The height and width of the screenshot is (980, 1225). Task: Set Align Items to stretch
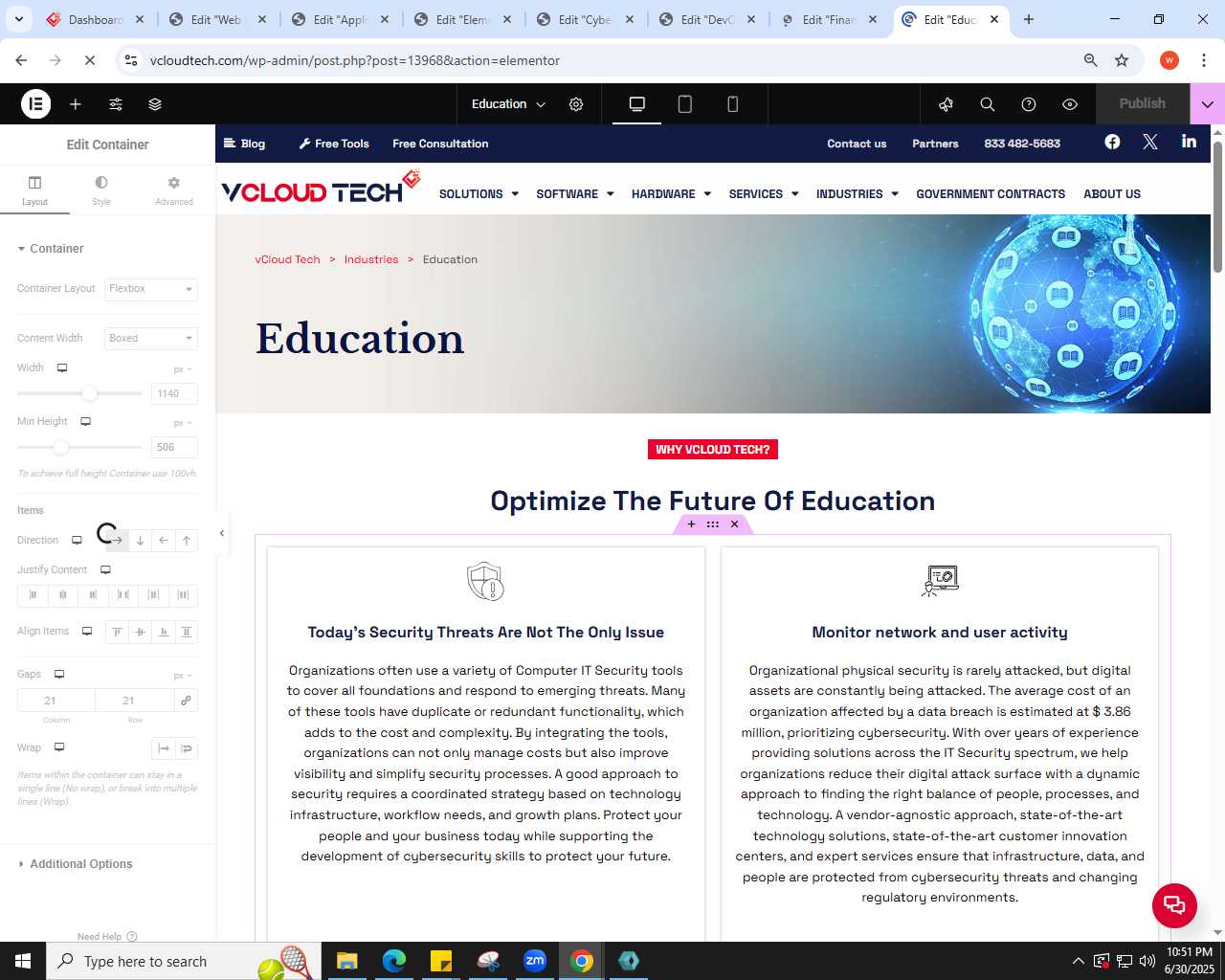187,632
